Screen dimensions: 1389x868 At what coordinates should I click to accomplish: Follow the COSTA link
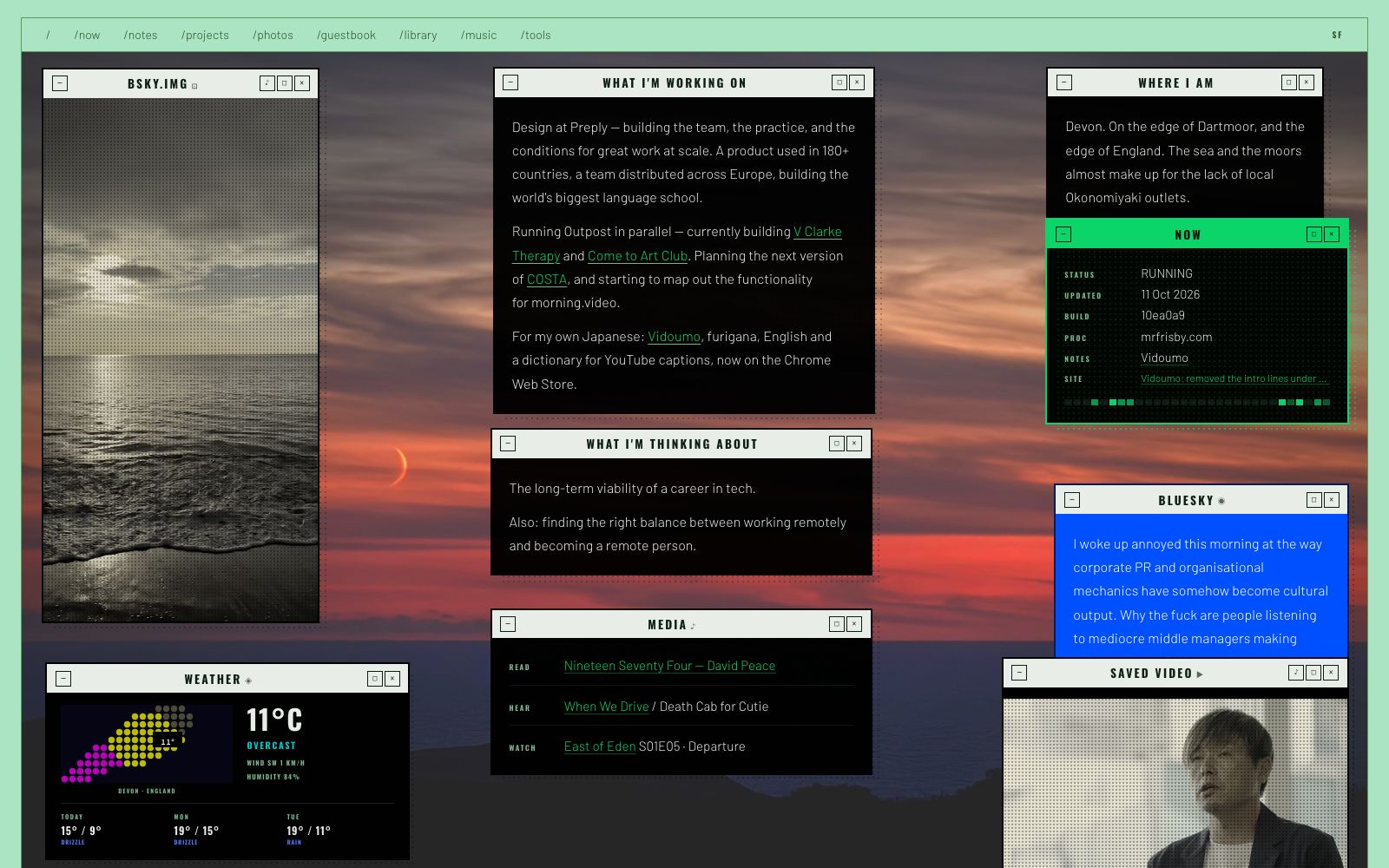[x=547, y=279]
